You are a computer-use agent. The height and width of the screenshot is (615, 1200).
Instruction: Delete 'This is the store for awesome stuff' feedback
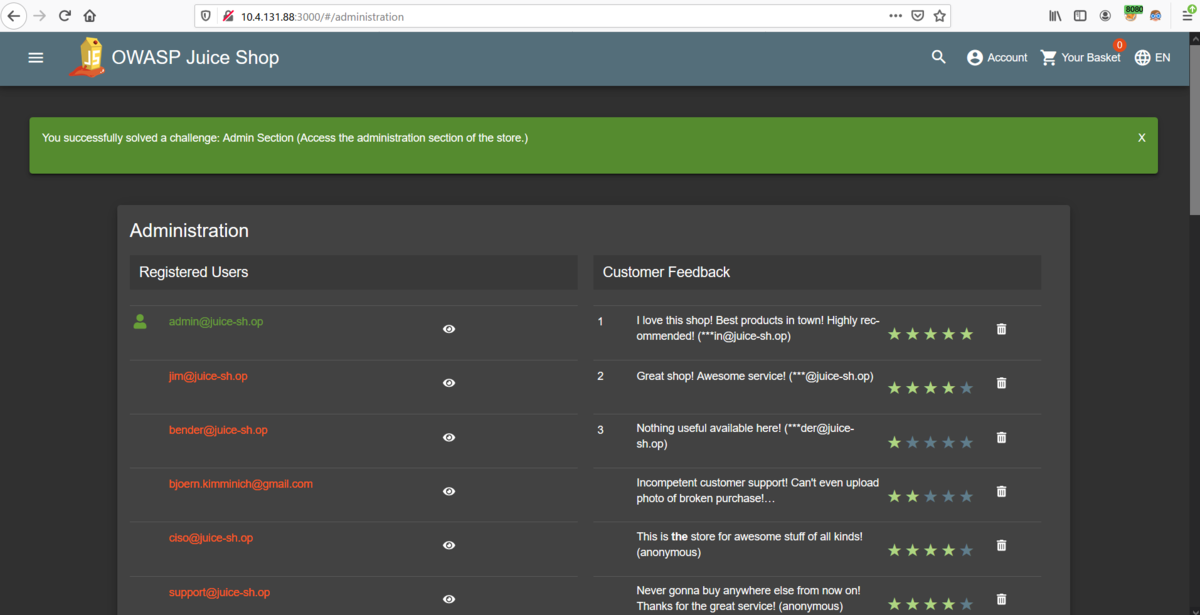[x=1002, y=545]
